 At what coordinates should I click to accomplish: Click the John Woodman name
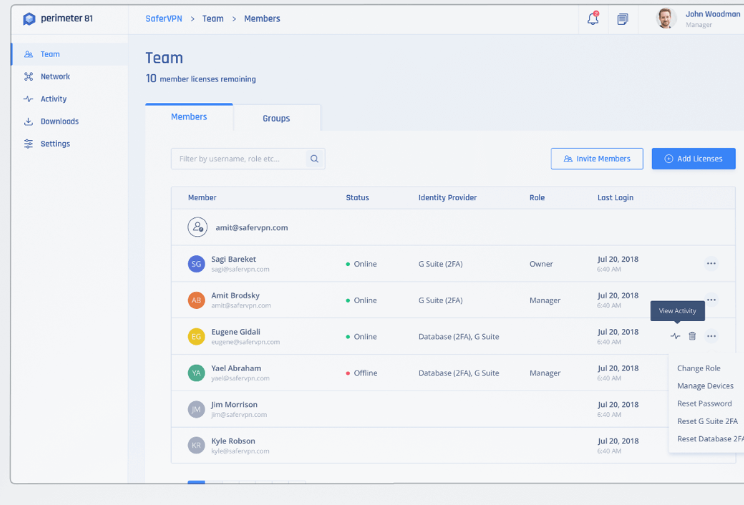click(713, 14)
